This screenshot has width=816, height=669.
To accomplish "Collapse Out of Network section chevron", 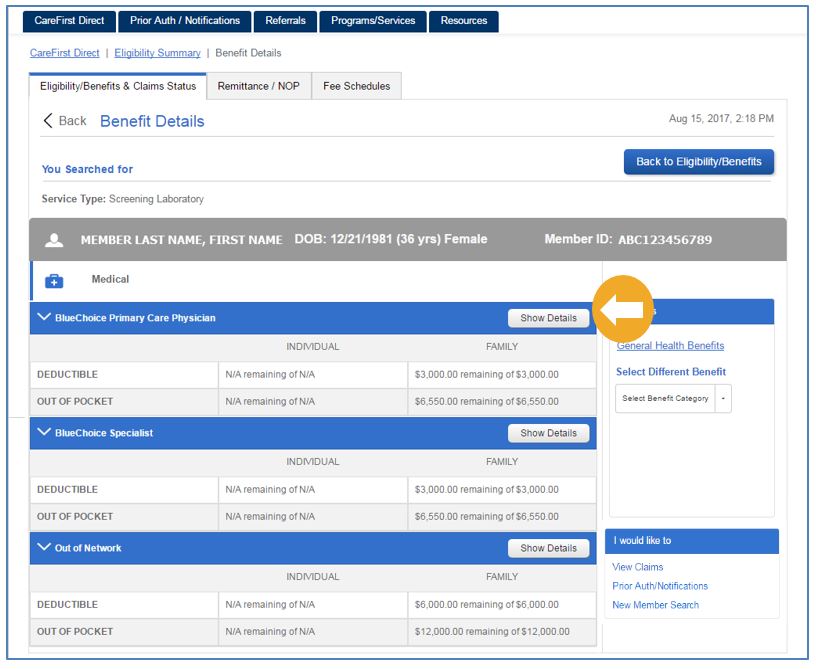I will click(x=44, y=547).
